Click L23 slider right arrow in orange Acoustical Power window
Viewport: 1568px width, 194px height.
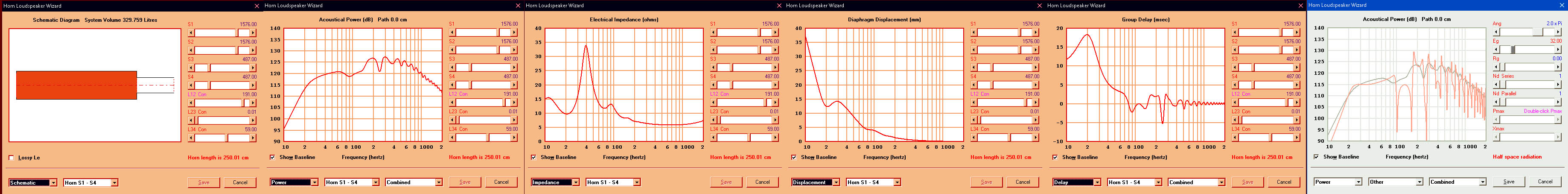[515, 120]
